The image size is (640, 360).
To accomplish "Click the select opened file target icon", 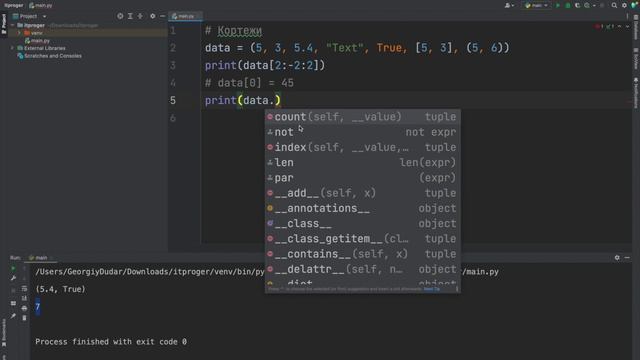I will point(120,16).
